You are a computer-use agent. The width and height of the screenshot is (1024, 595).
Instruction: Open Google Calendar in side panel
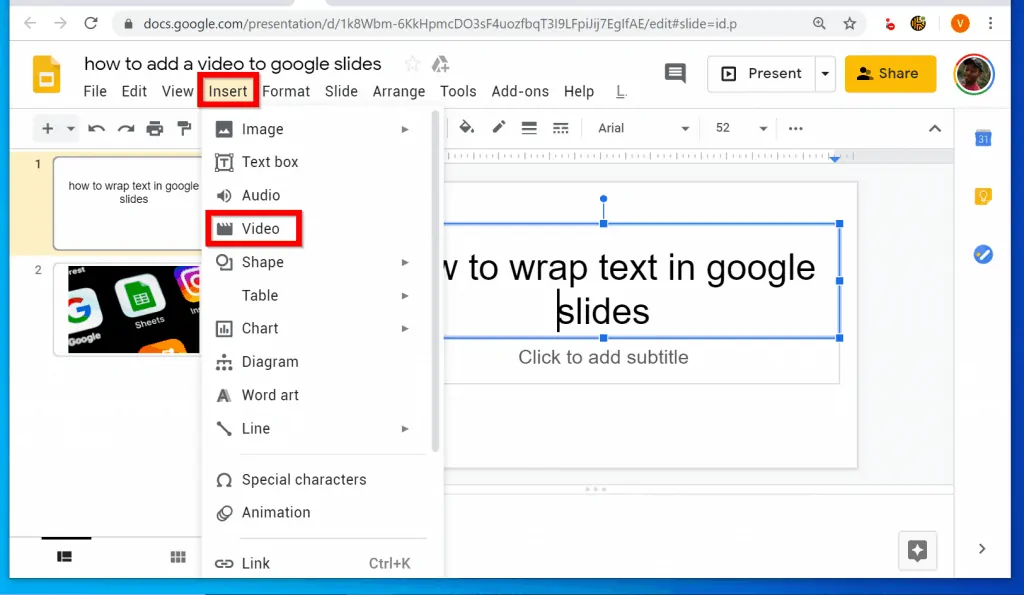coord(983,139)
